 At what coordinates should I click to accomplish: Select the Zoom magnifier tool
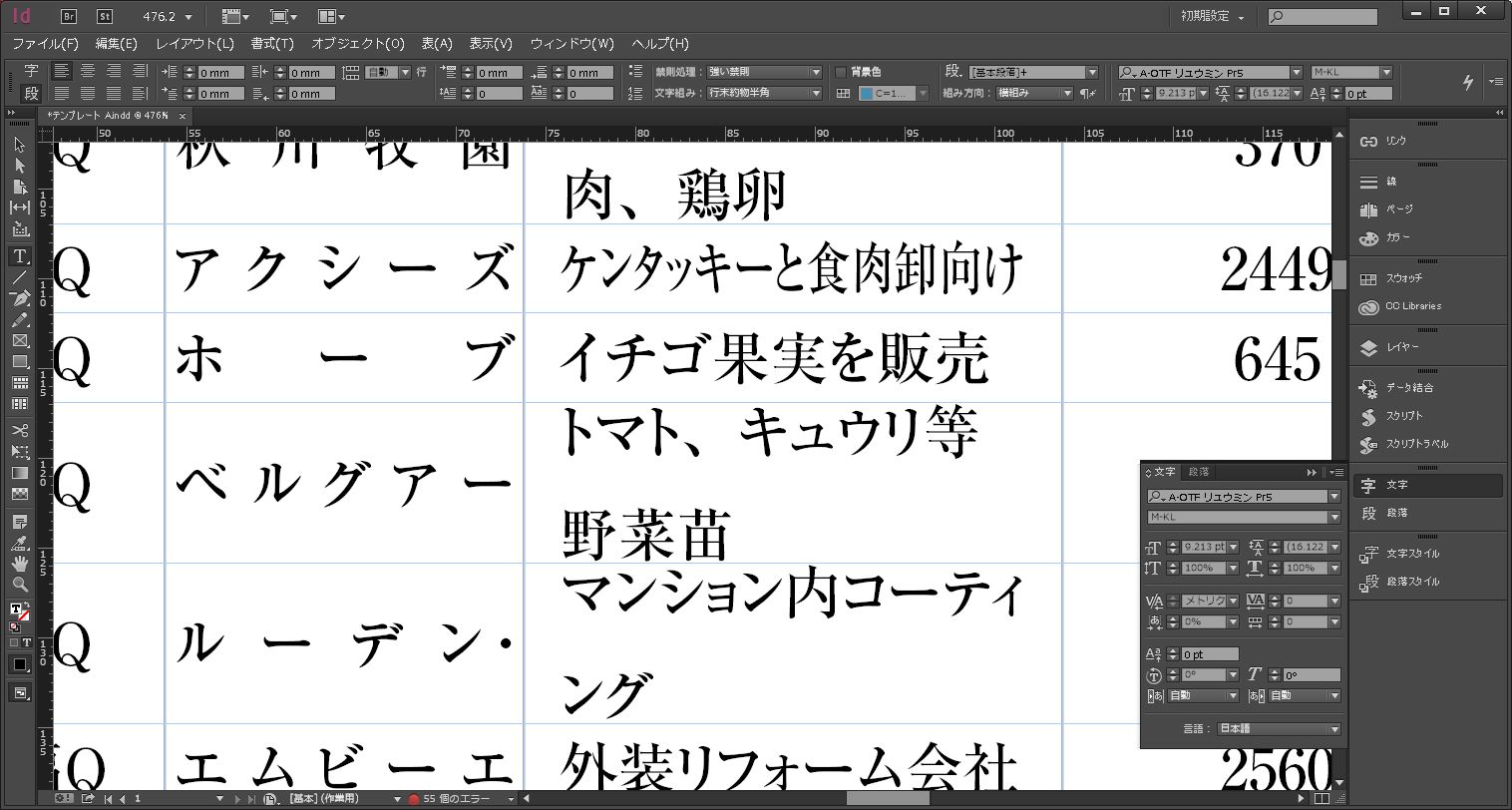tap(19, 585)
